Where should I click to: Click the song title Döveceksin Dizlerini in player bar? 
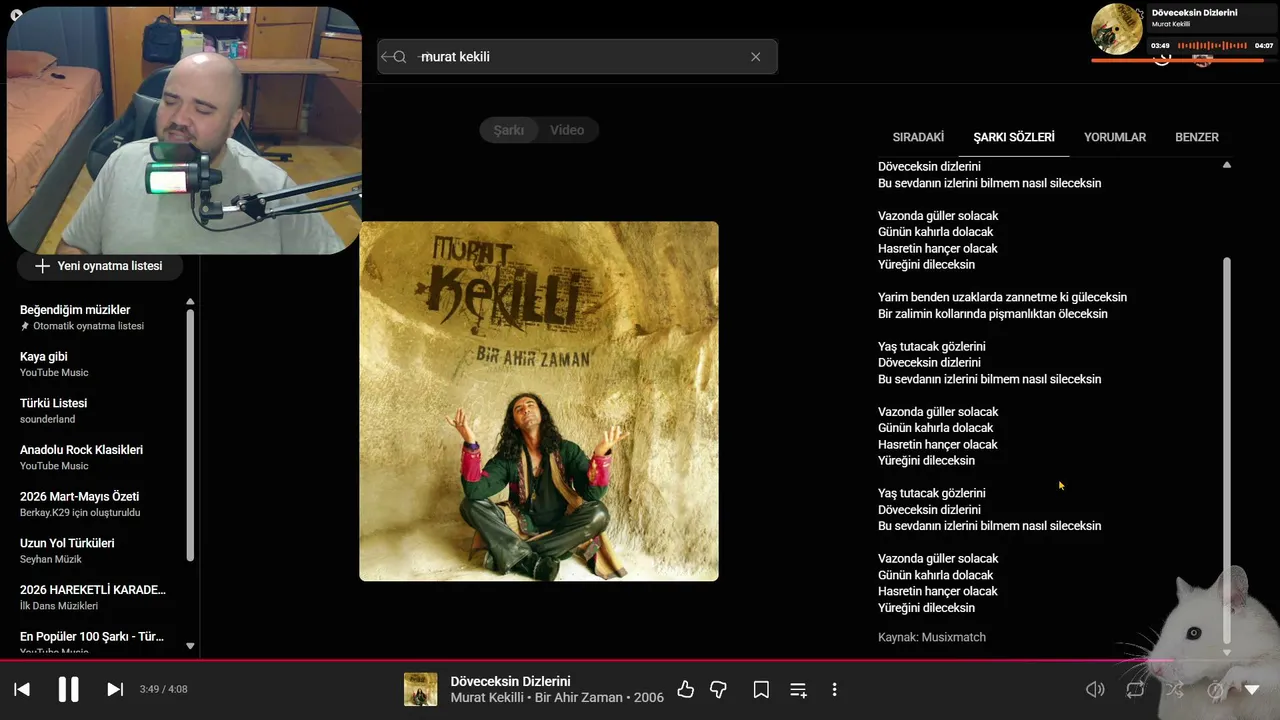click(510, 681)
